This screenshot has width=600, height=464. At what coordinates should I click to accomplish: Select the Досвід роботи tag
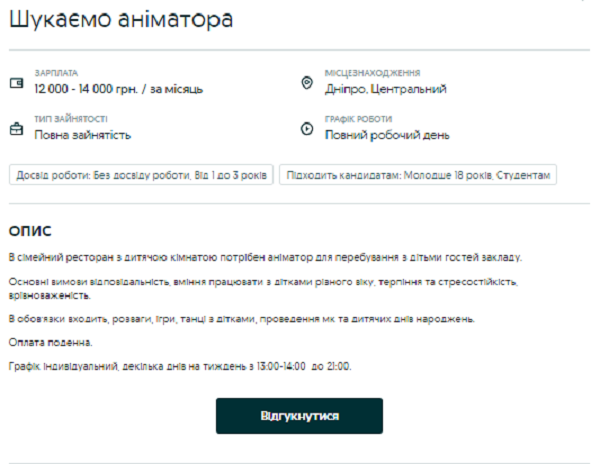point(141,176)
